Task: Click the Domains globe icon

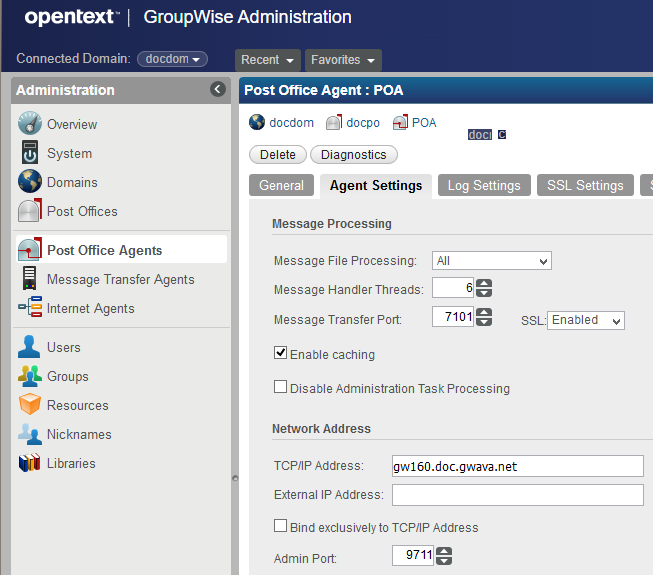Action: click(x=30, y=182)
